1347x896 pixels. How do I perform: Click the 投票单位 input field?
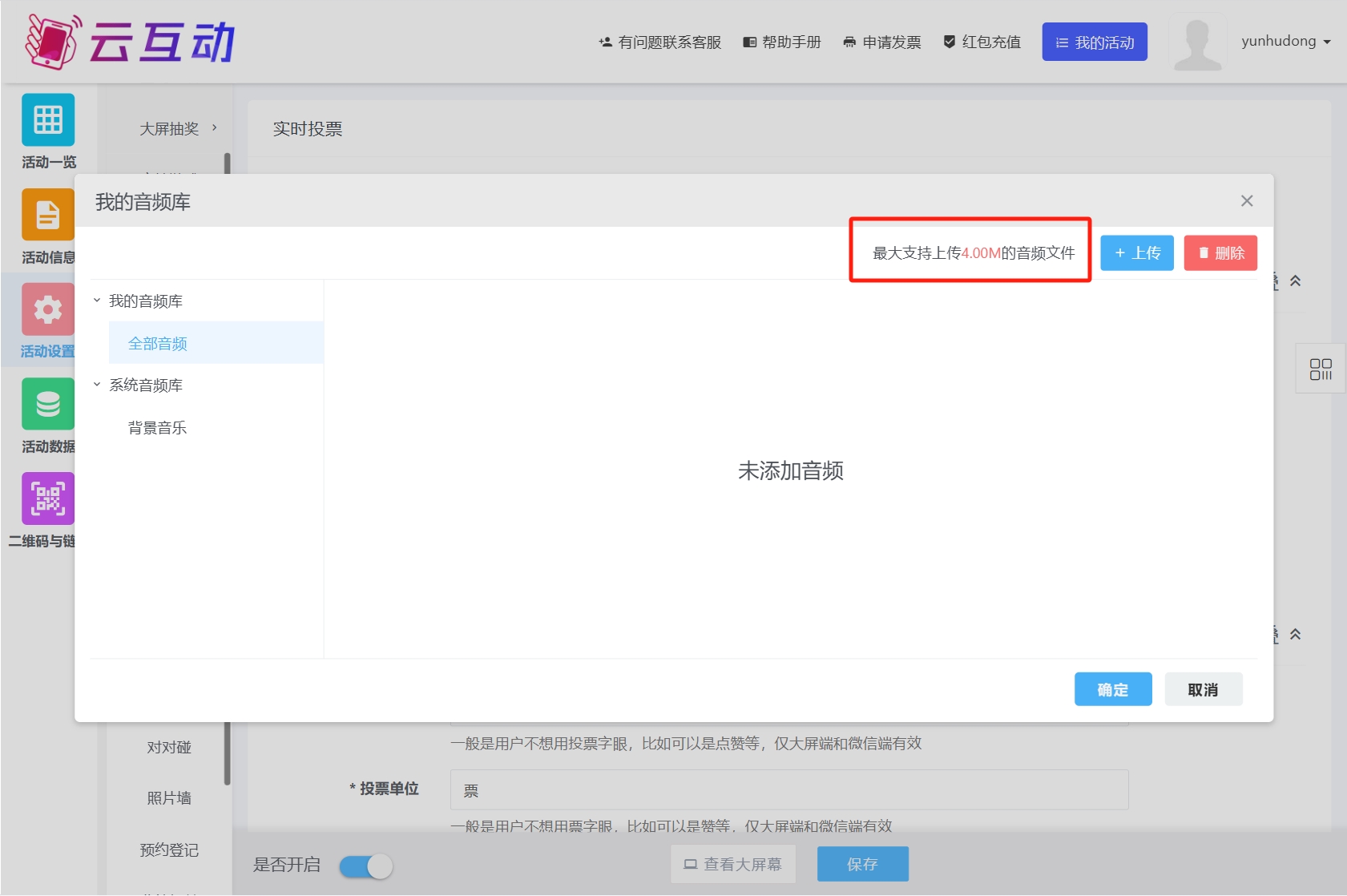point(789,790)
